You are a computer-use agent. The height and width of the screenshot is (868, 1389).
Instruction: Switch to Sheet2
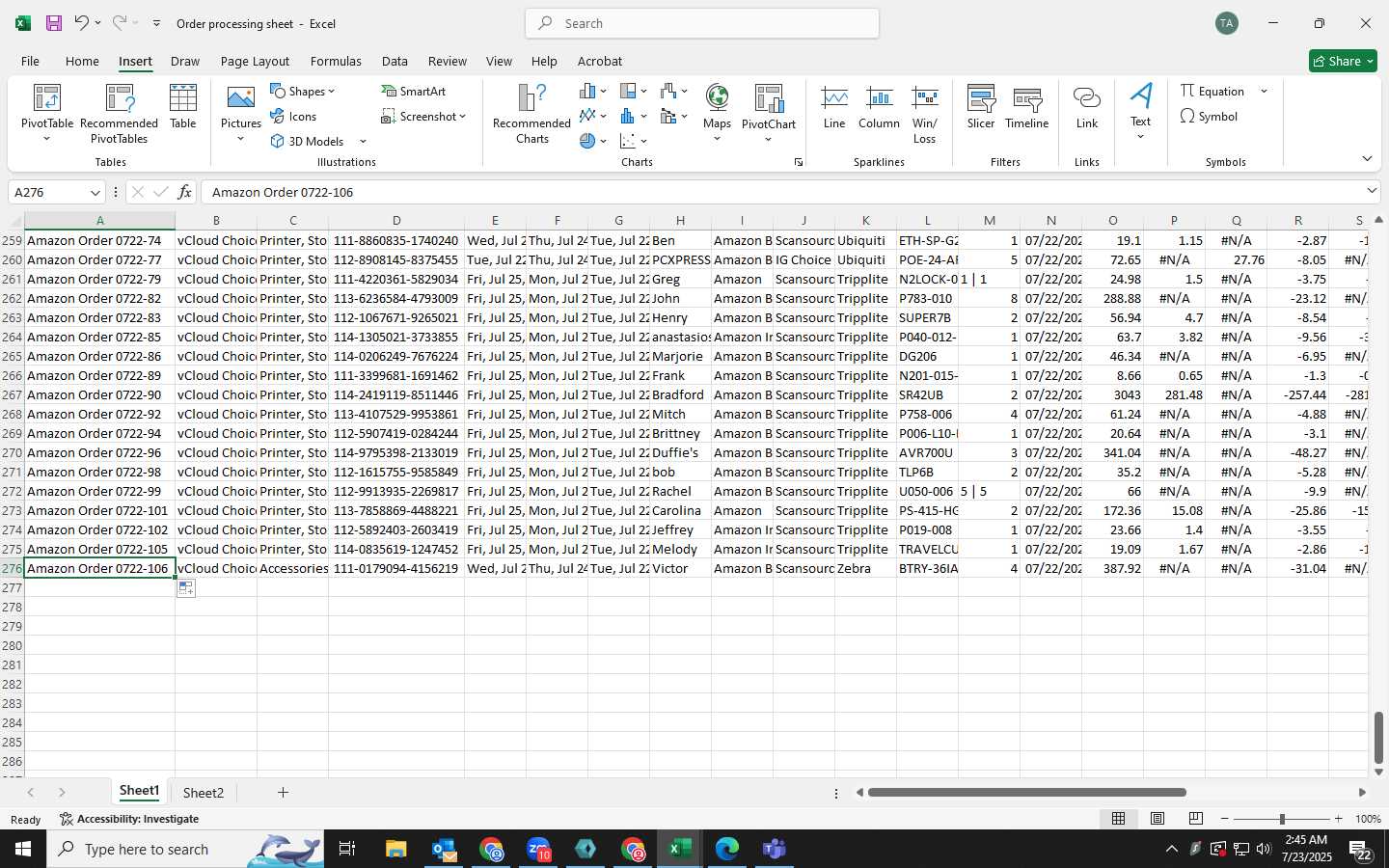coord(203,793)
